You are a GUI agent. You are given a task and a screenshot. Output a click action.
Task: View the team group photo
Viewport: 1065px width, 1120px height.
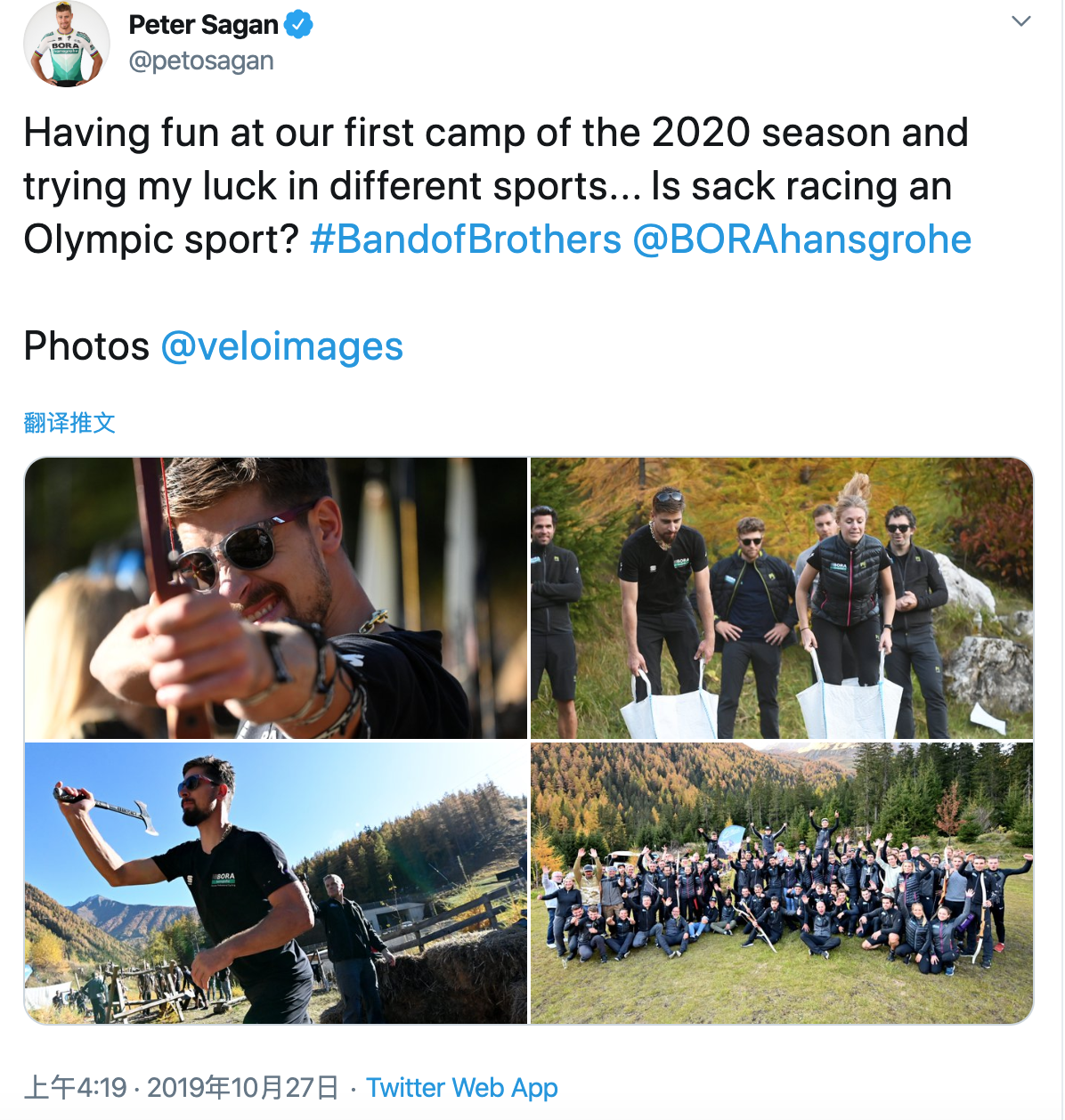[x=782, y=883]
